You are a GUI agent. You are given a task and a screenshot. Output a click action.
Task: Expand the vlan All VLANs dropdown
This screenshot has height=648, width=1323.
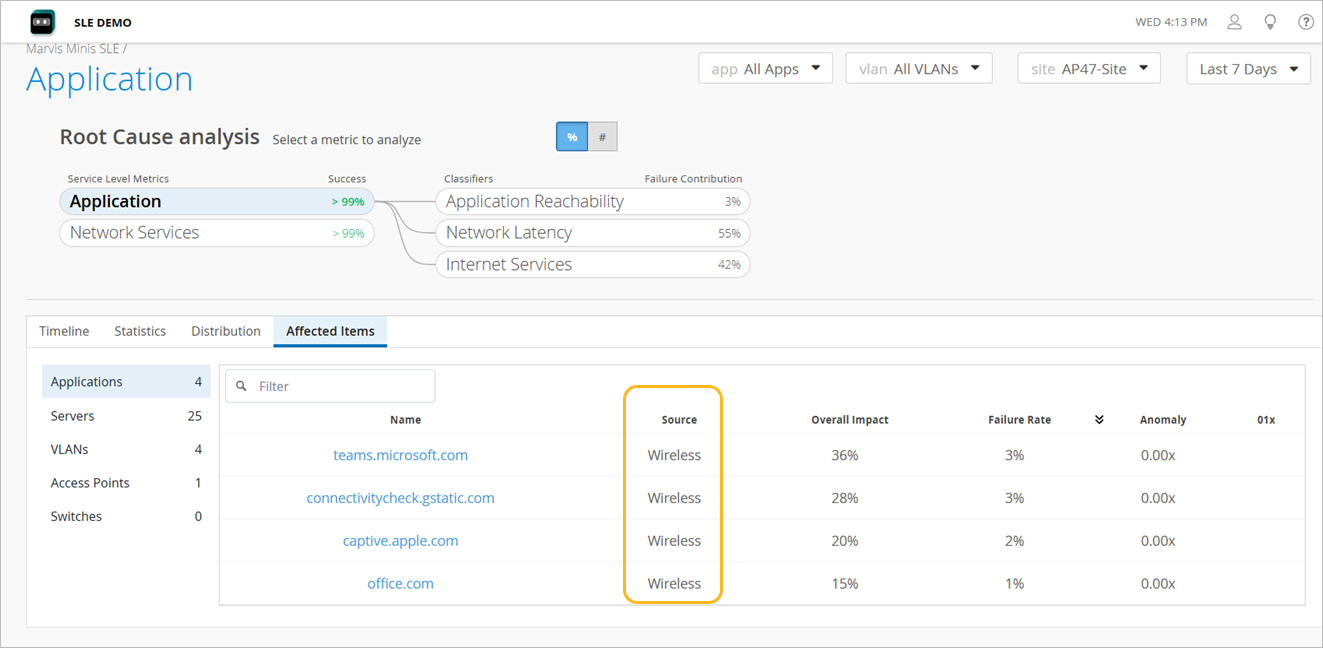(x=918, y=69)
